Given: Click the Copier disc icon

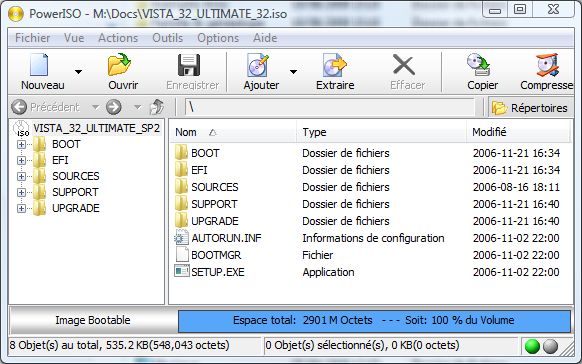Looking at the screenshot, I should point(479,65).
